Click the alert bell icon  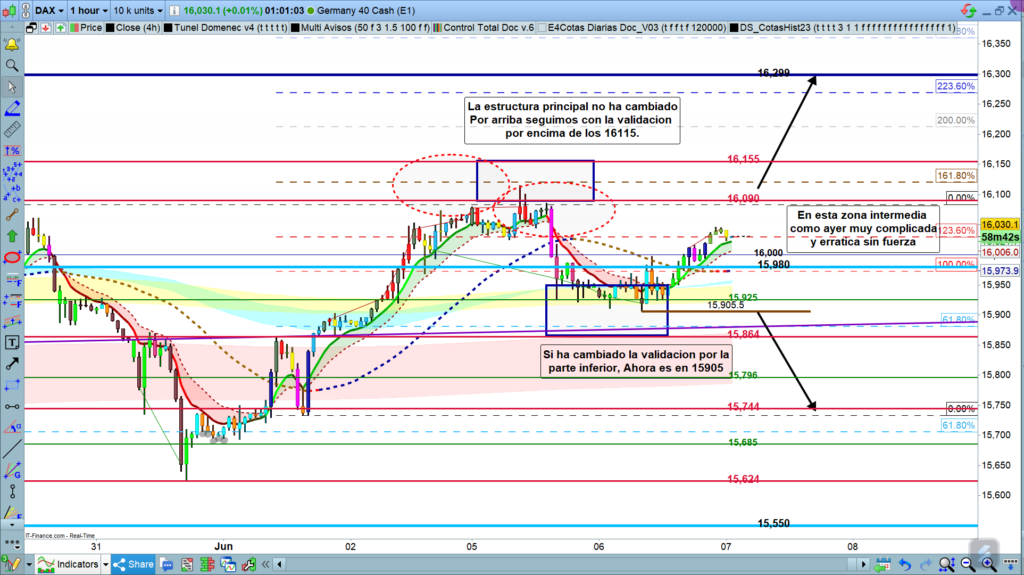tap(12, 45)
